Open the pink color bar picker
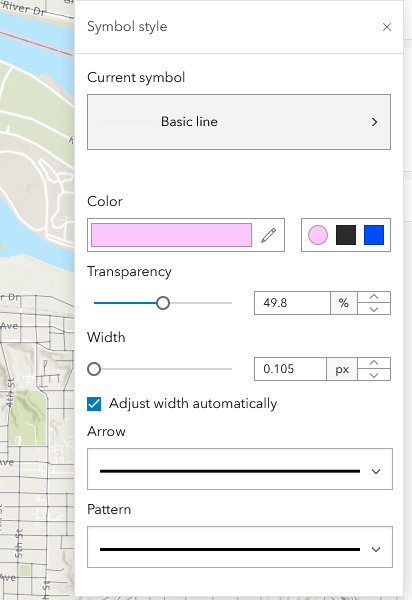 [x=171, y=235]
